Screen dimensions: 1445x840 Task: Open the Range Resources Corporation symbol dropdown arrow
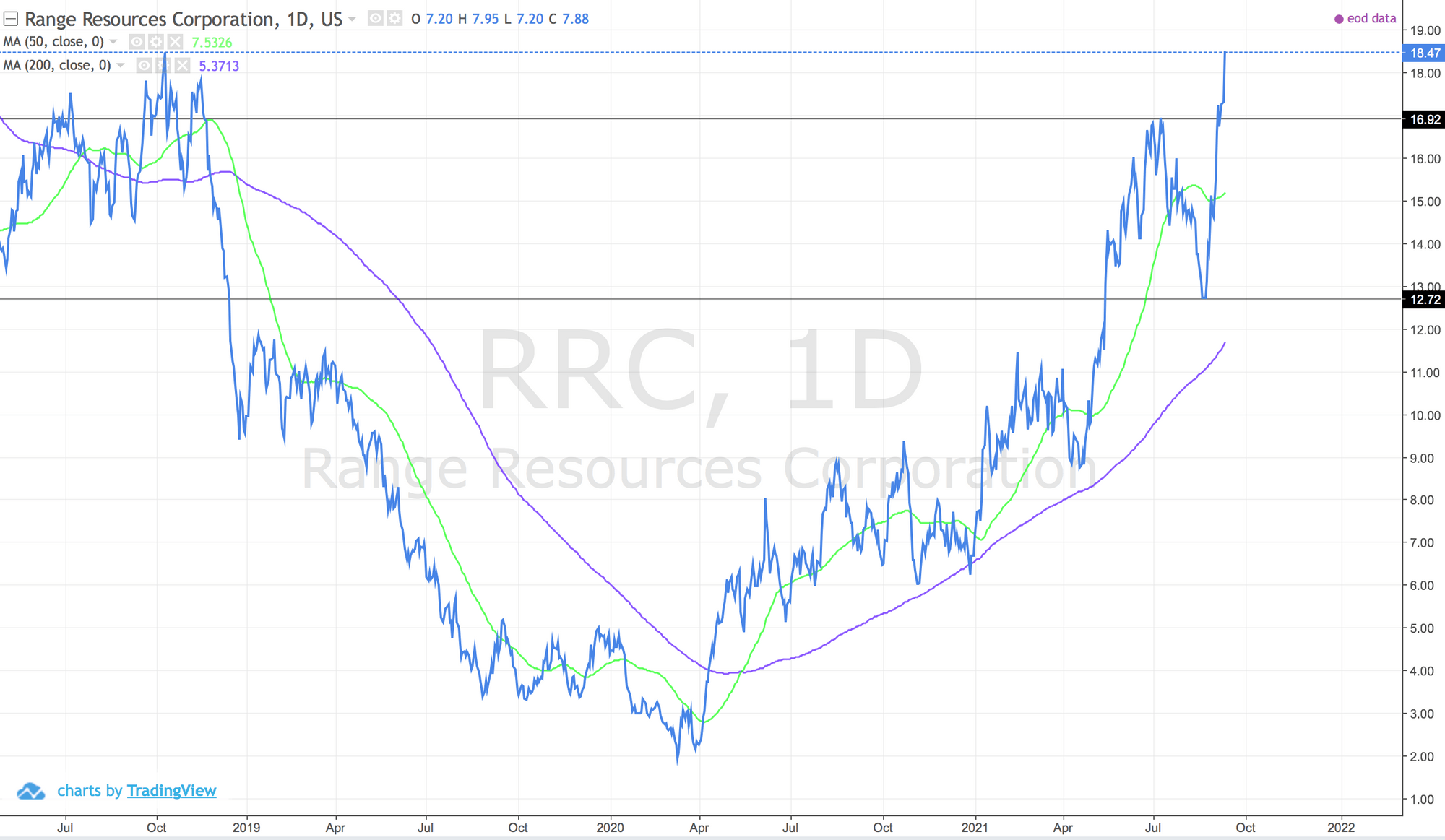click(352, 19)
